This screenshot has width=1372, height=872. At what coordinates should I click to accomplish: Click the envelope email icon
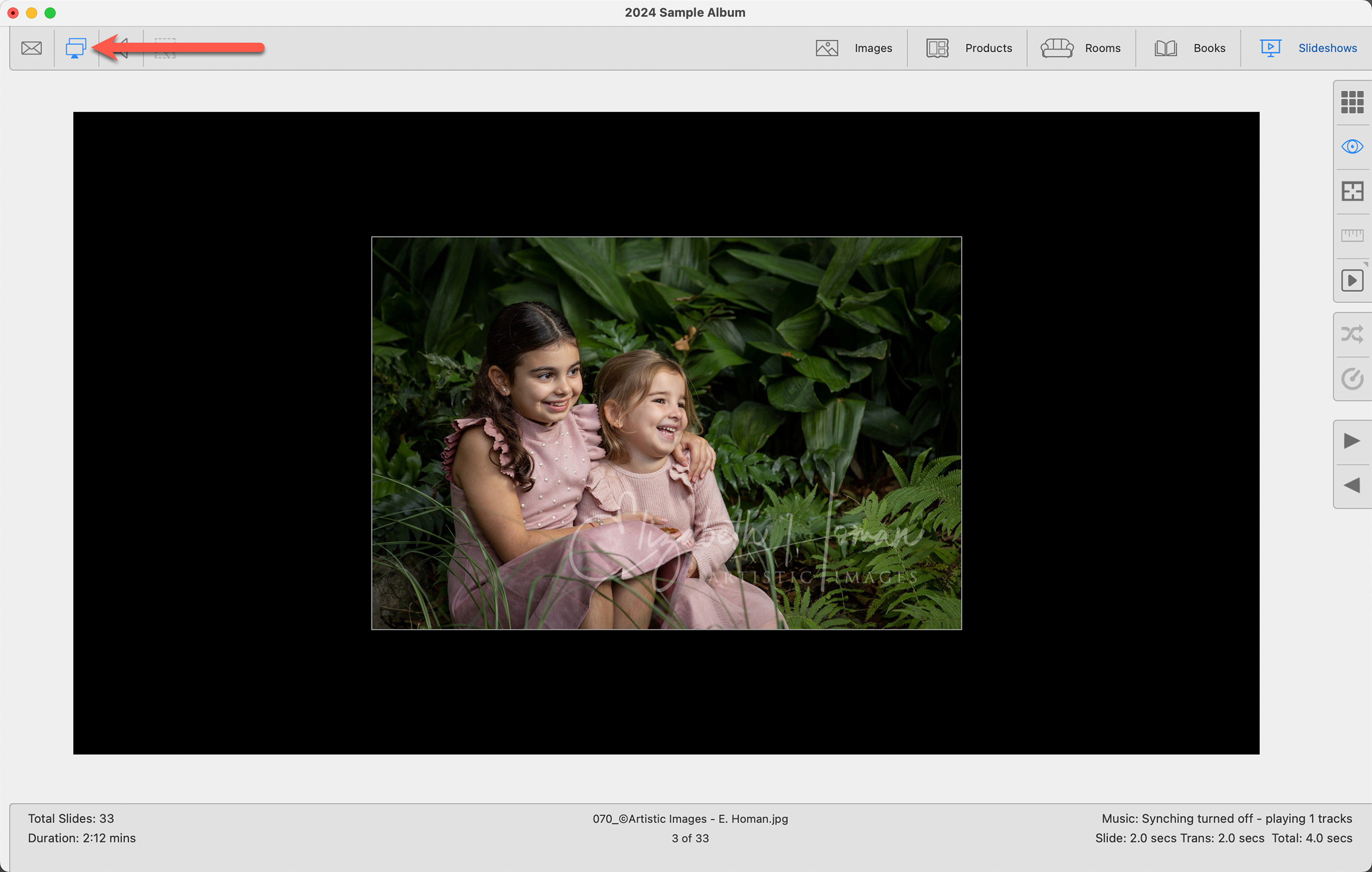[x=31, y=49]
